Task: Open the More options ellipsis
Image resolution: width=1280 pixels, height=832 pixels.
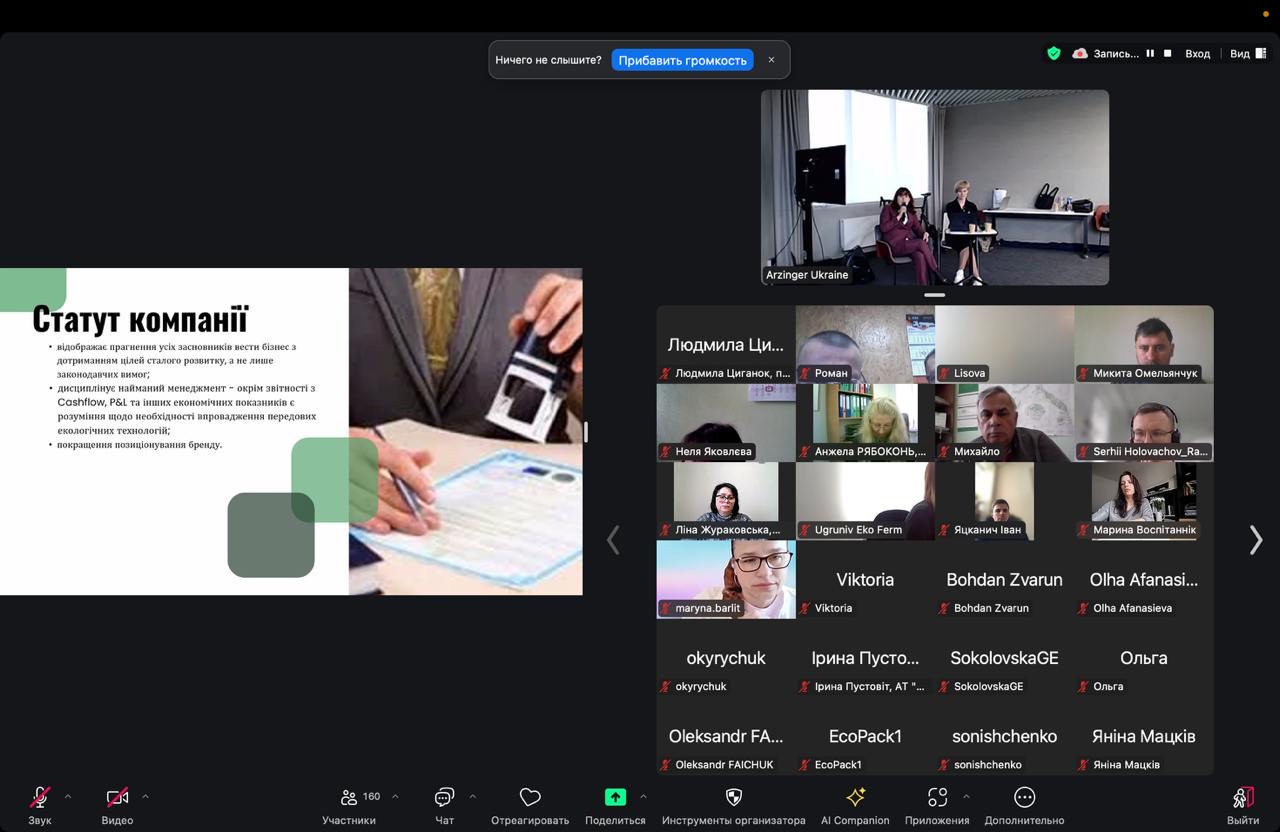Action: (x=1024, y=797)
